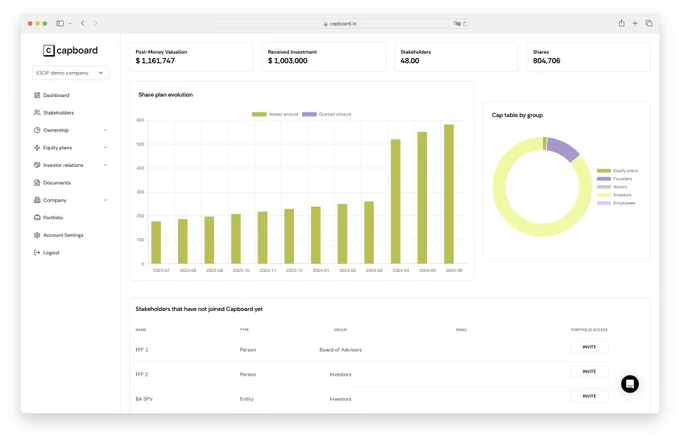680x441 pixels.
Task: Click the Ownership pie icon
Action: point(37,130)
